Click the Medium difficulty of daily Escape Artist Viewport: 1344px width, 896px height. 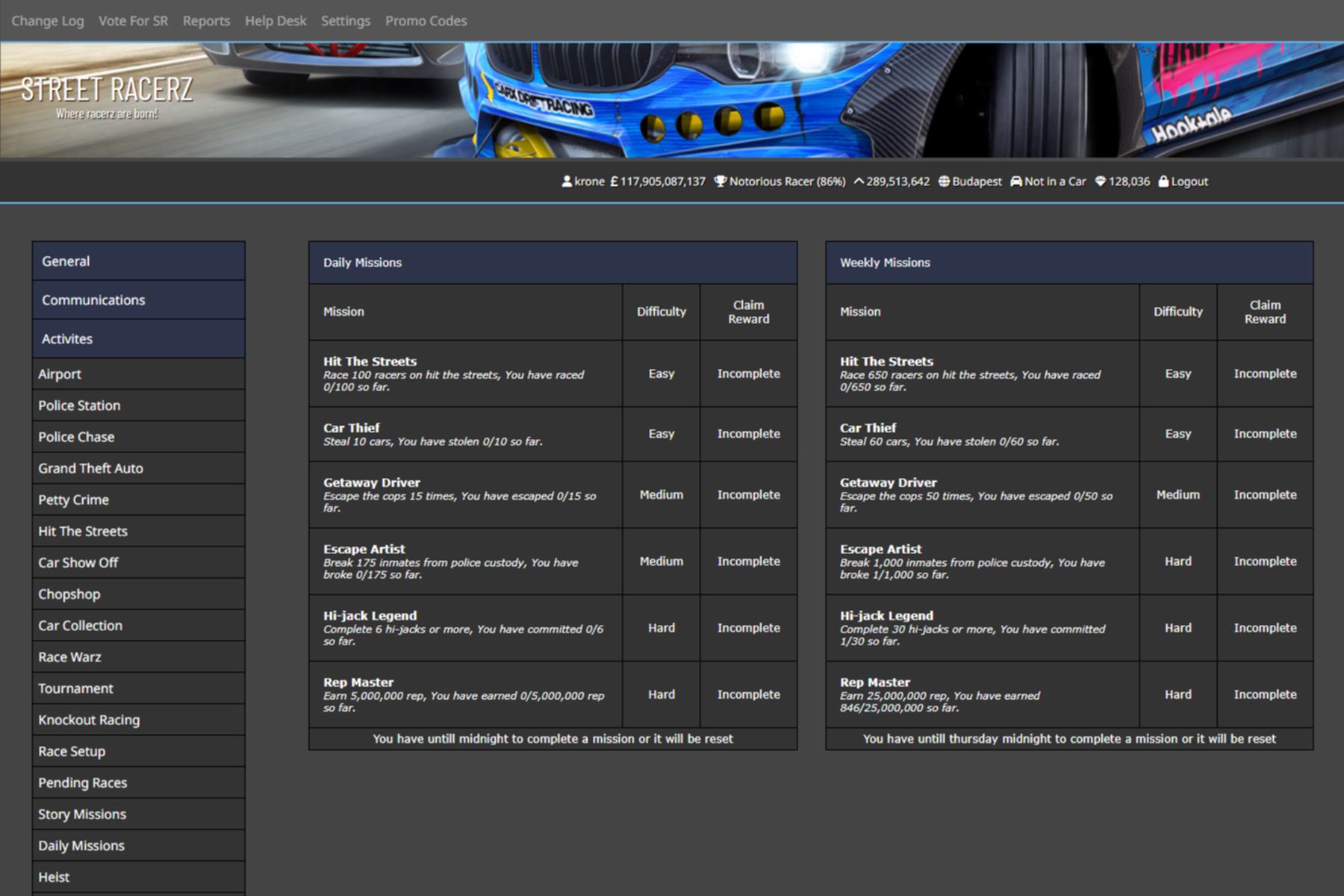tap(661, 561)
